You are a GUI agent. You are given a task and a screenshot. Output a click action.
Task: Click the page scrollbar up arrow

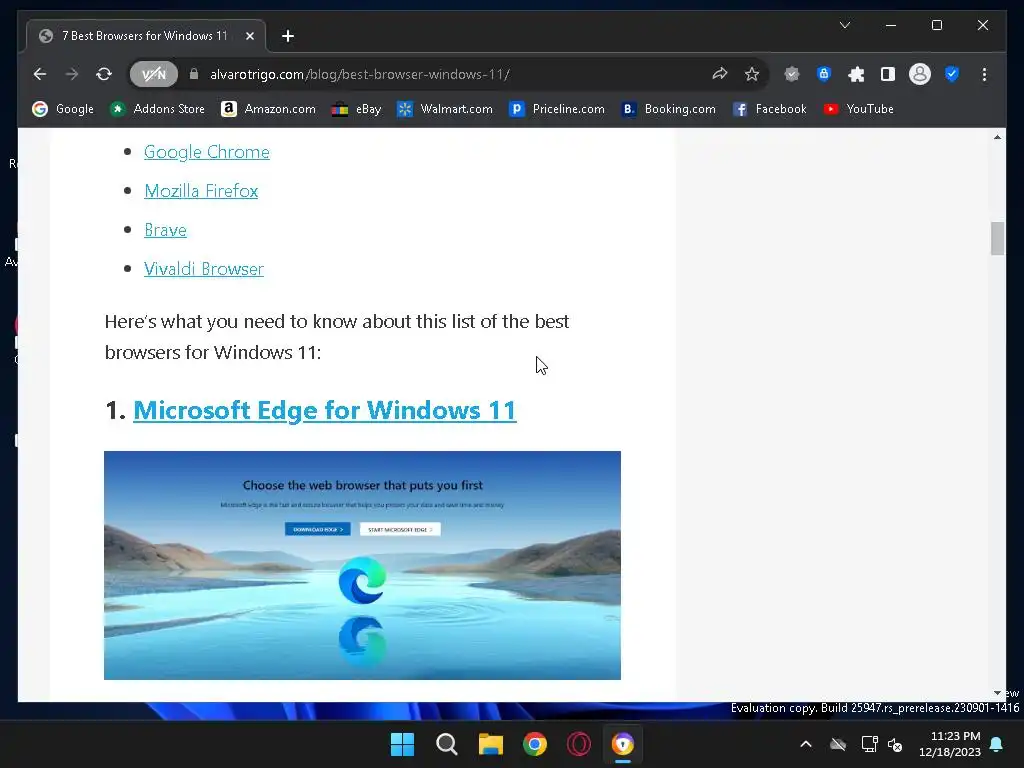(997, 137)
